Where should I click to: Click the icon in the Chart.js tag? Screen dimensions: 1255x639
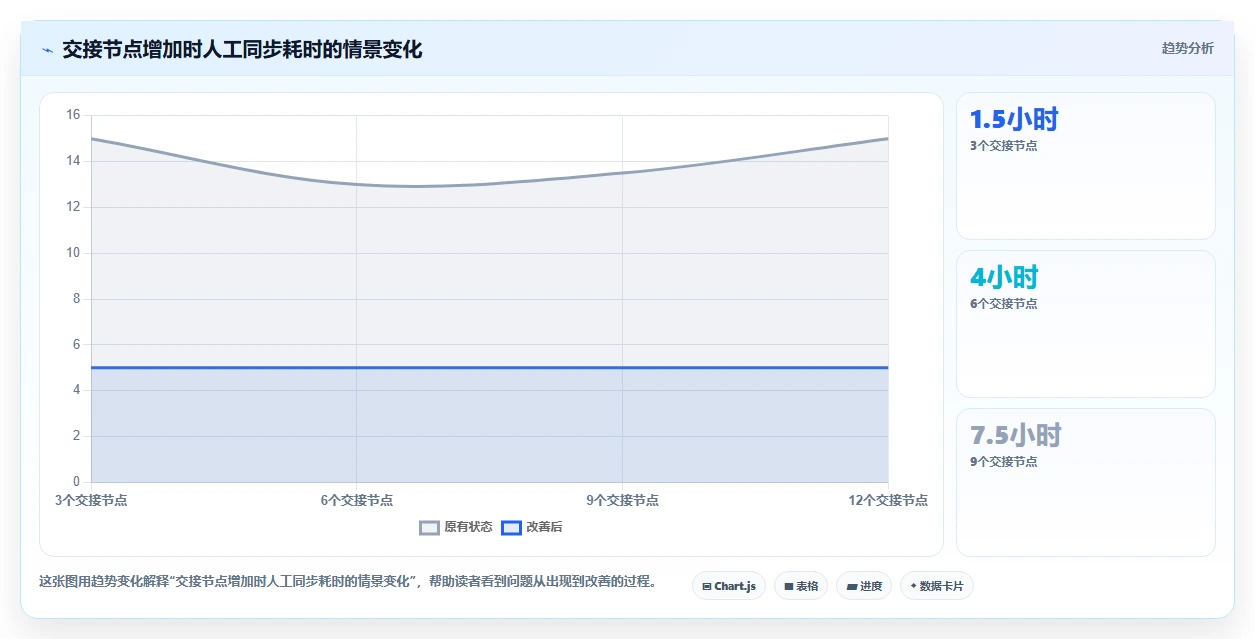tap(707, 587)
